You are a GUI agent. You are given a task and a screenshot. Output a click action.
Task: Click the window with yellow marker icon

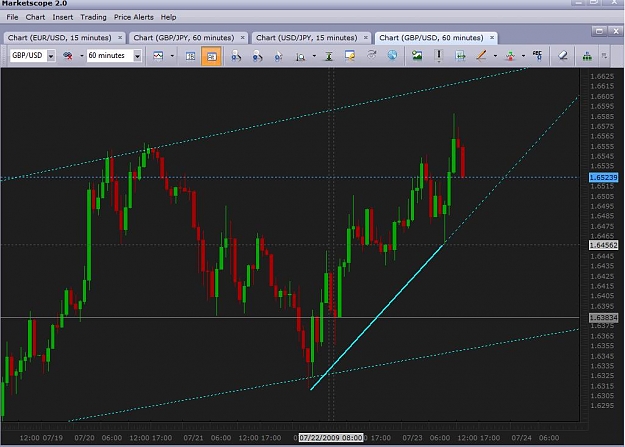point(350,56)
